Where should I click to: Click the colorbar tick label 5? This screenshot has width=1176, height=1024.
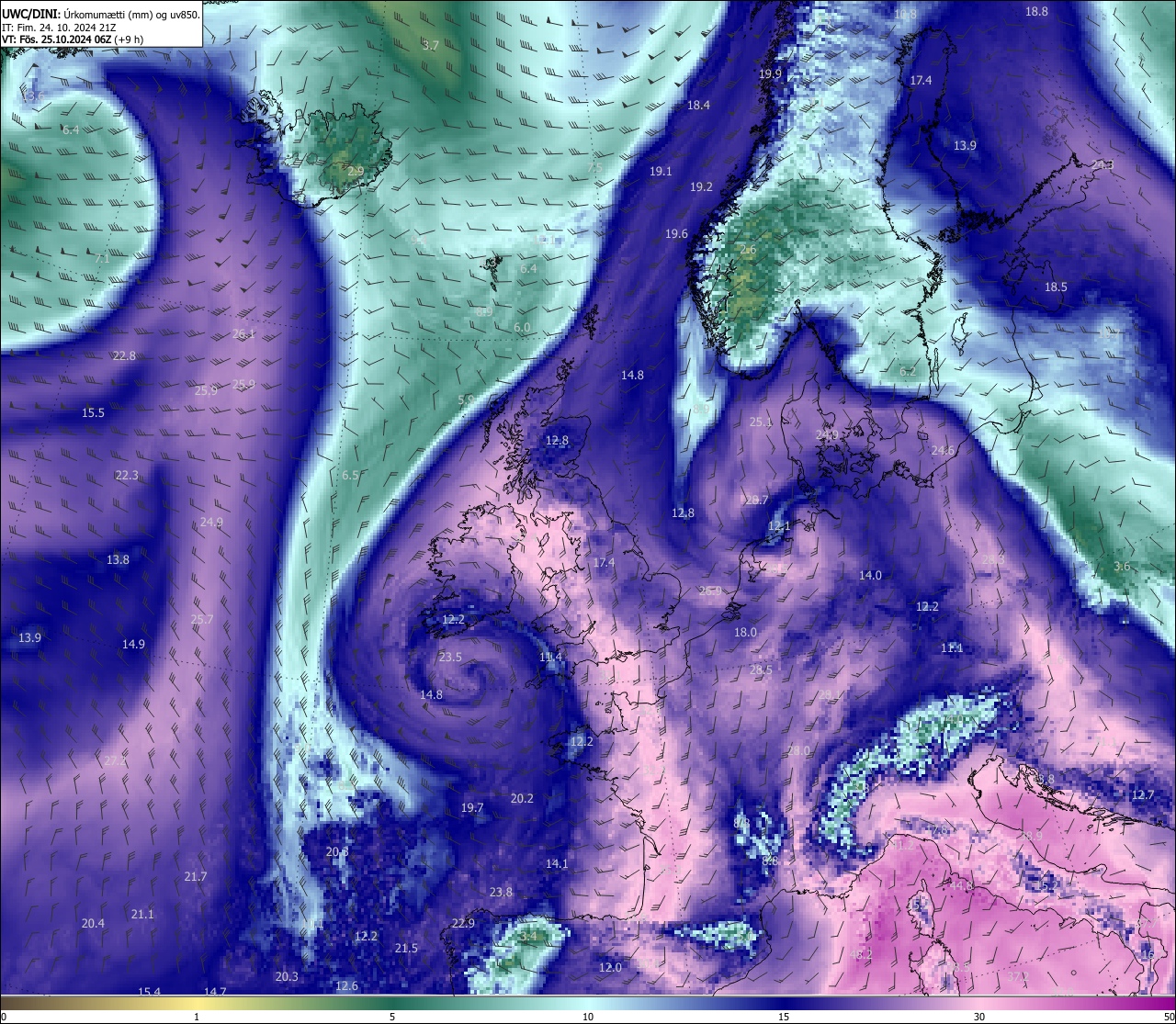[x=392, y=1017]
